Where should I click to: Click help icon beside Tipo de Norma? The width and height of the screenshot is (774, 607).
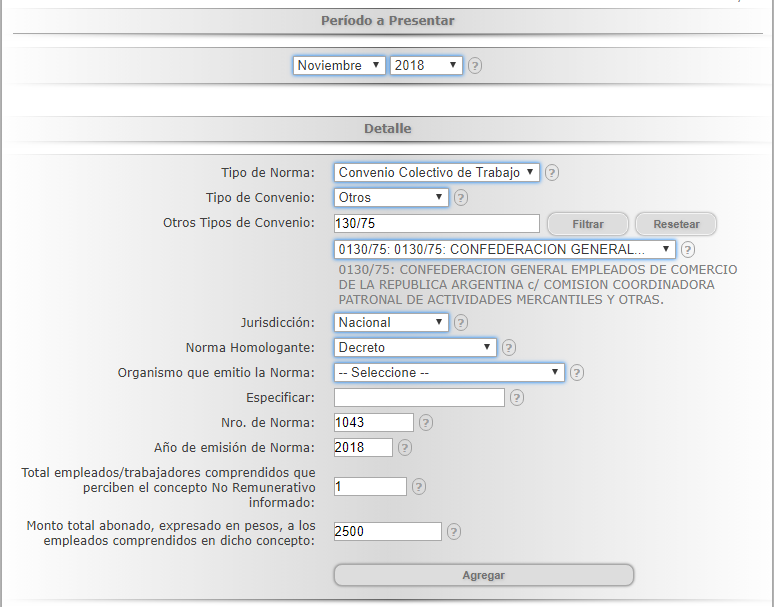pyautogui.click(x=552, y=172)
